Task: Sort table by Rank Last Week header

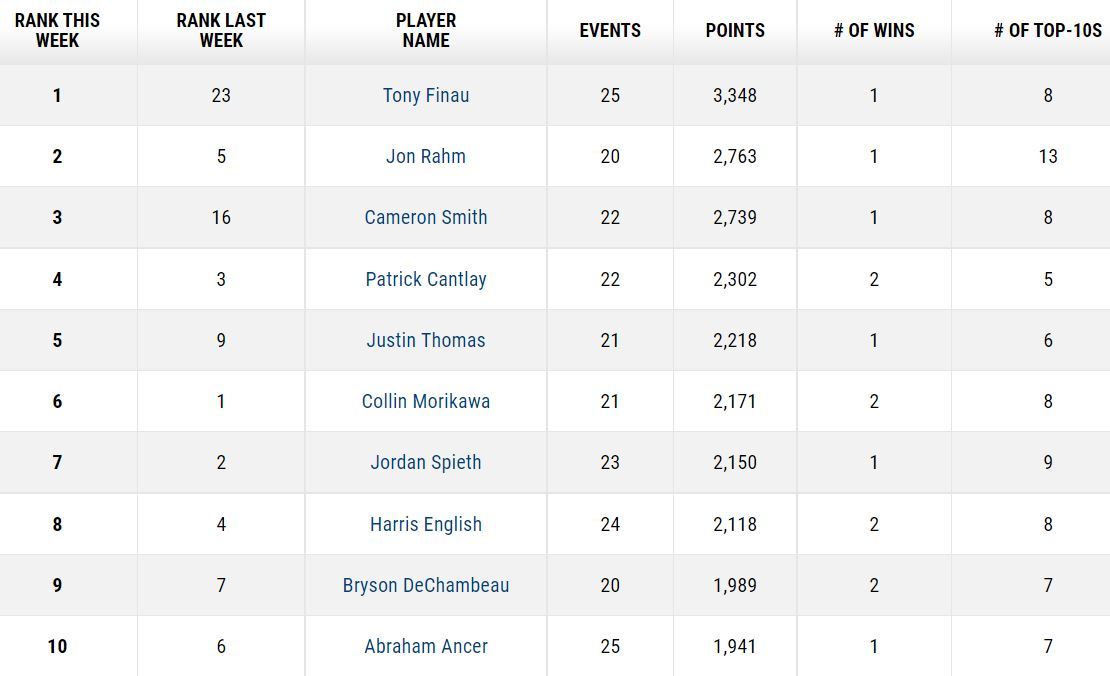Action: tap(221, 31)
